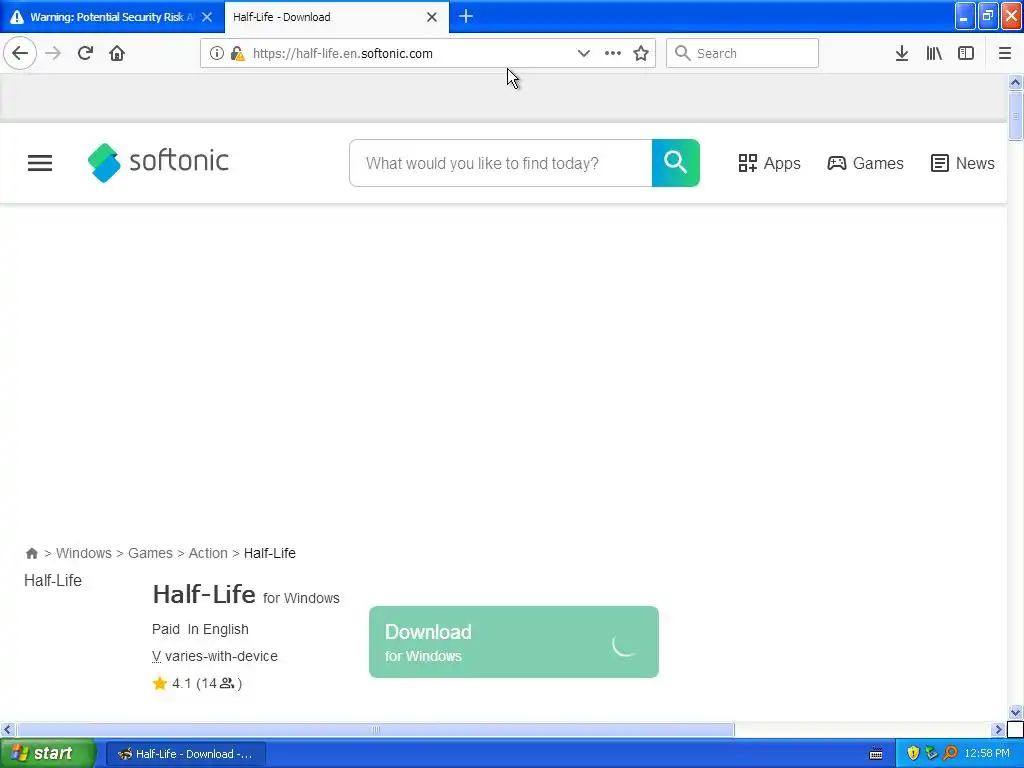Select Half-Life - Download taskbar button
The width and height of the screenshot is (1024, 768).
point(185,754)
